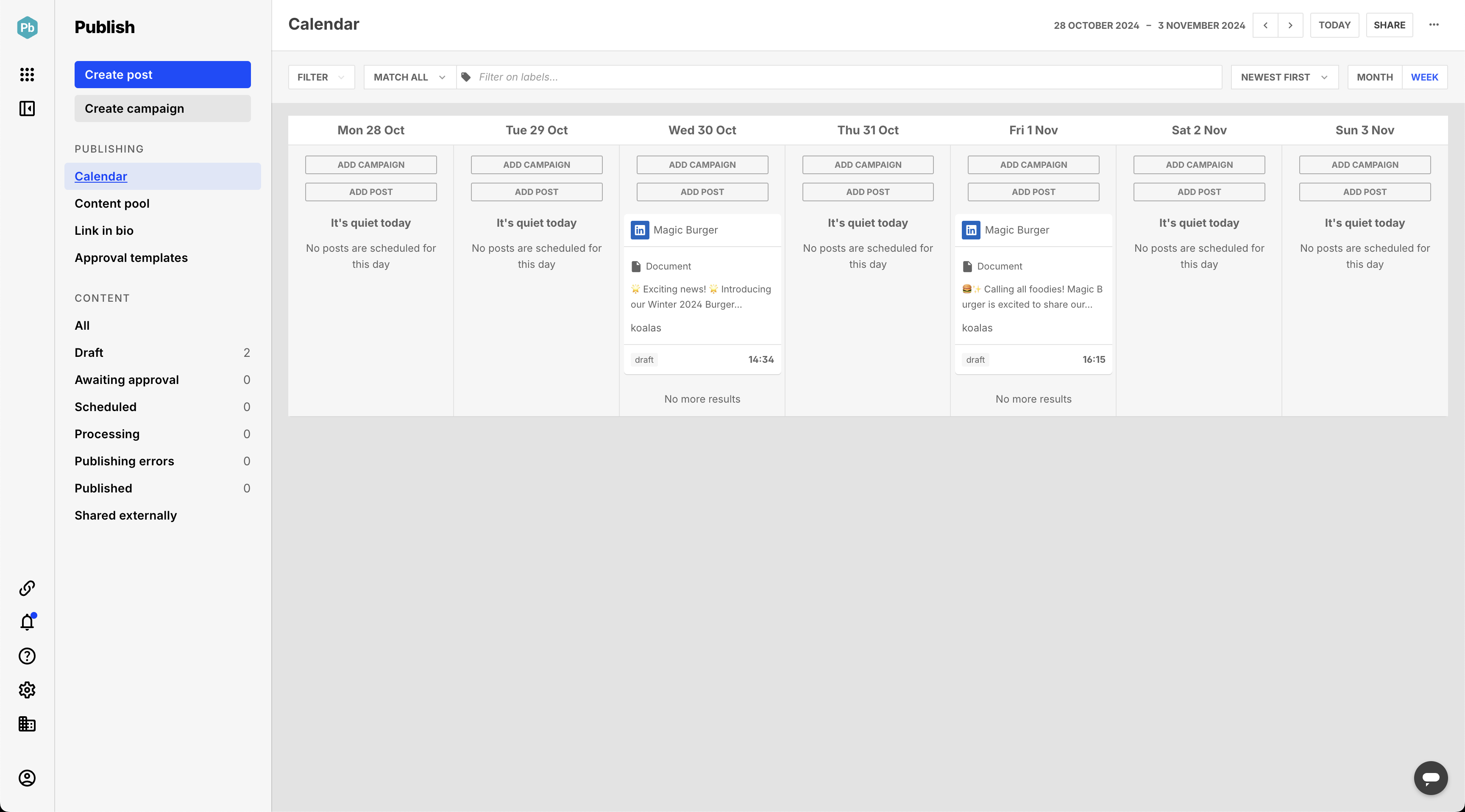This screenshot has width=1465, height=812.
Task: Select the Calendar menu item
Action: tap(101, 176)
